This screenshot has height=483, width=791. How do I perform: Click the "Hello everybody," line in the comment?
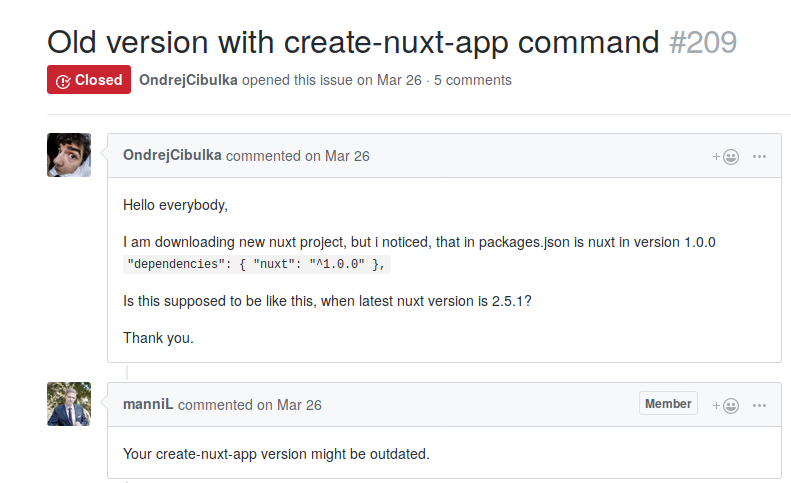click(176, 205)
